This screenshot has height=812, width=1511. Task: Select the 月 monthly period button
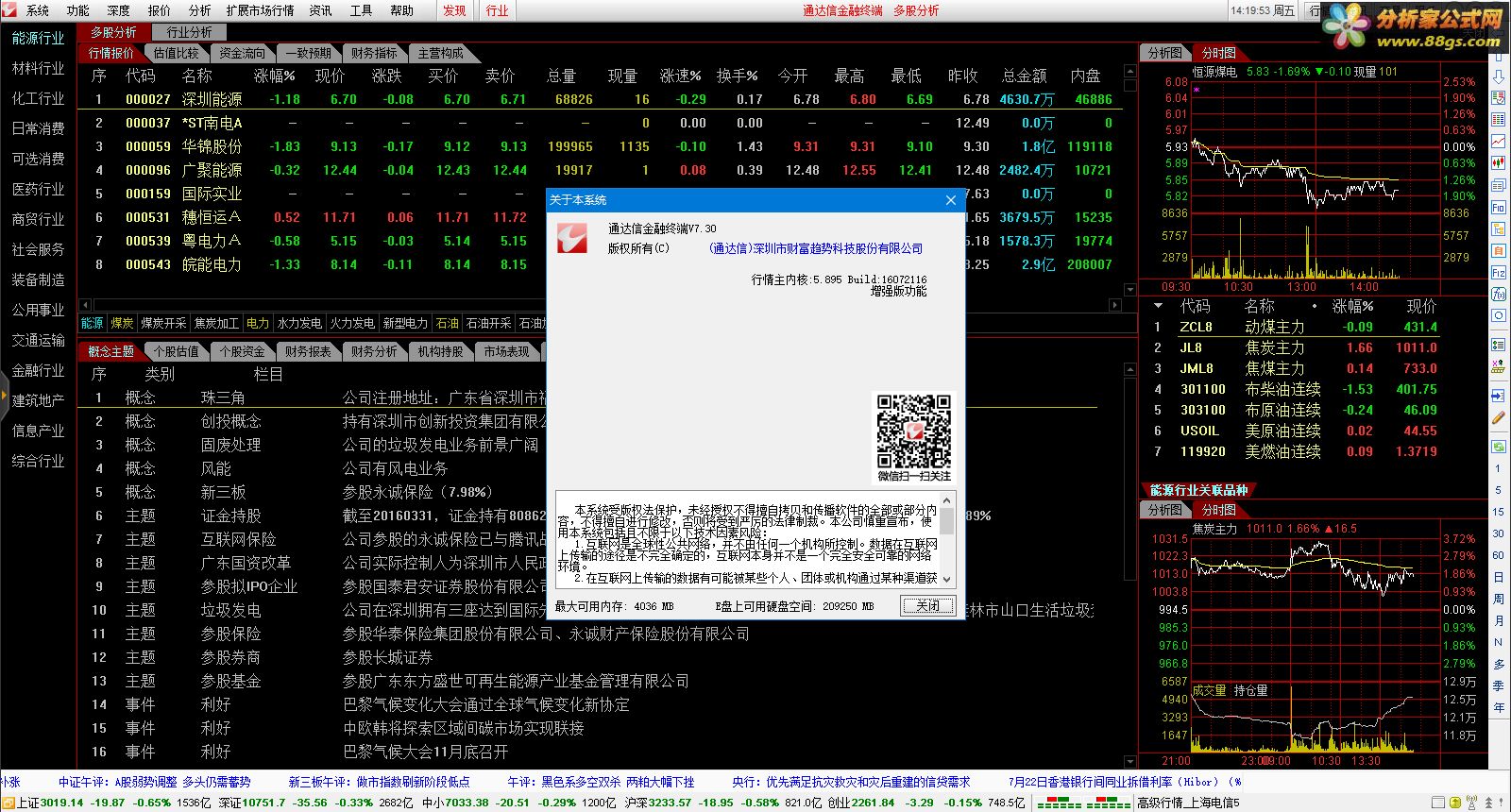coord(1498,620)
